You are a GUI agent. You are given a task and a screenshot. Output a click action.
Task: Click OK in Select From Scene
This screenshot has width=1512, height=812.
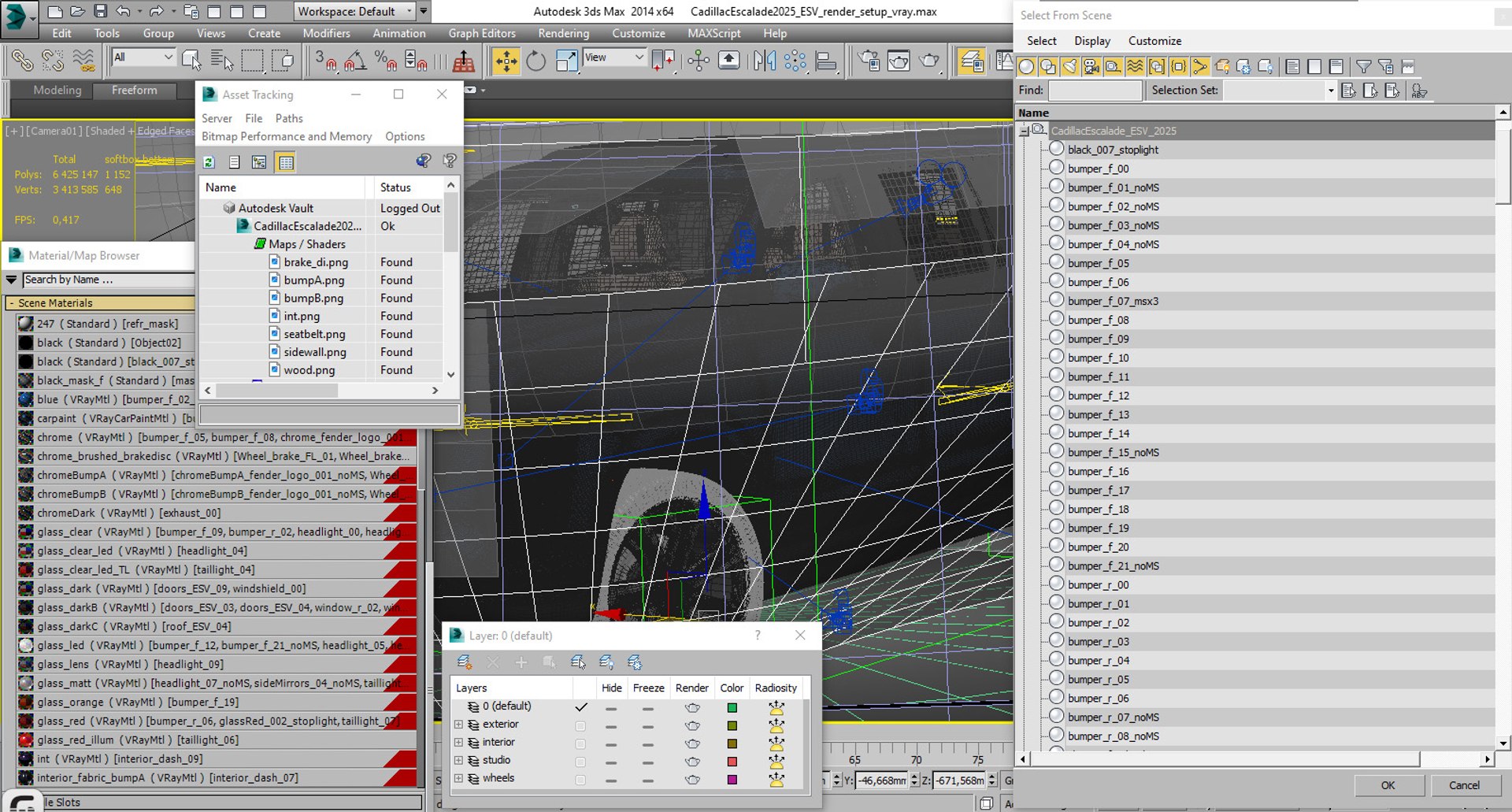click(x=1388, y=785)
